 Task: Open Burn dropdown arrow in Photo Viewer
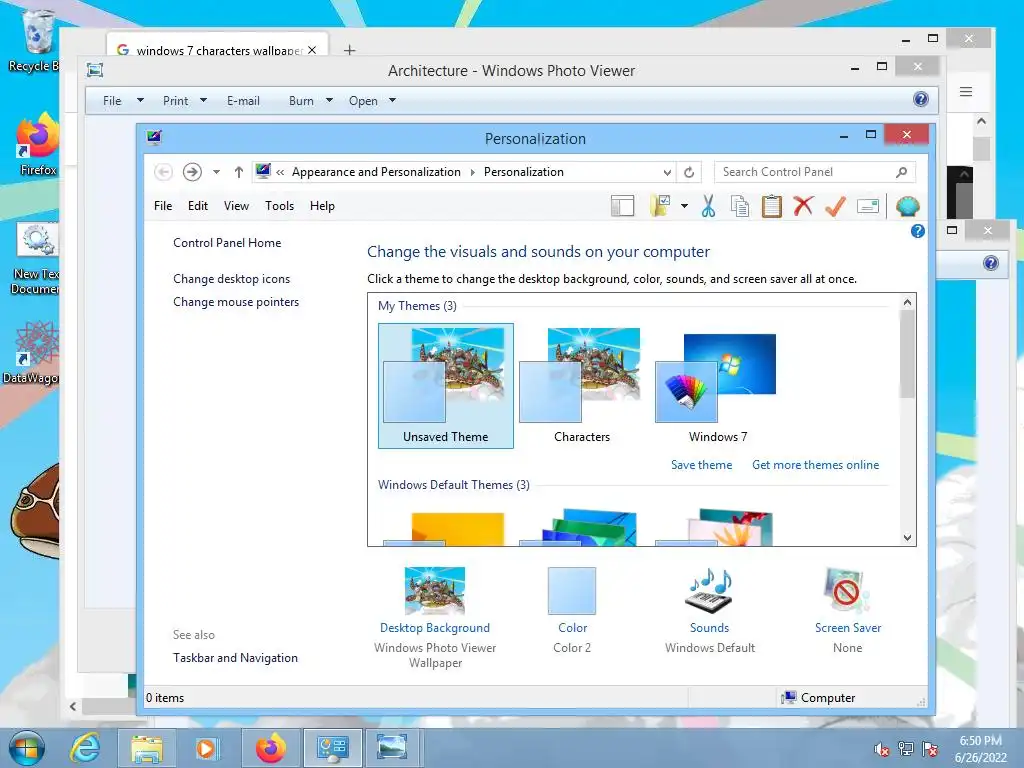[x=329, y=101]
